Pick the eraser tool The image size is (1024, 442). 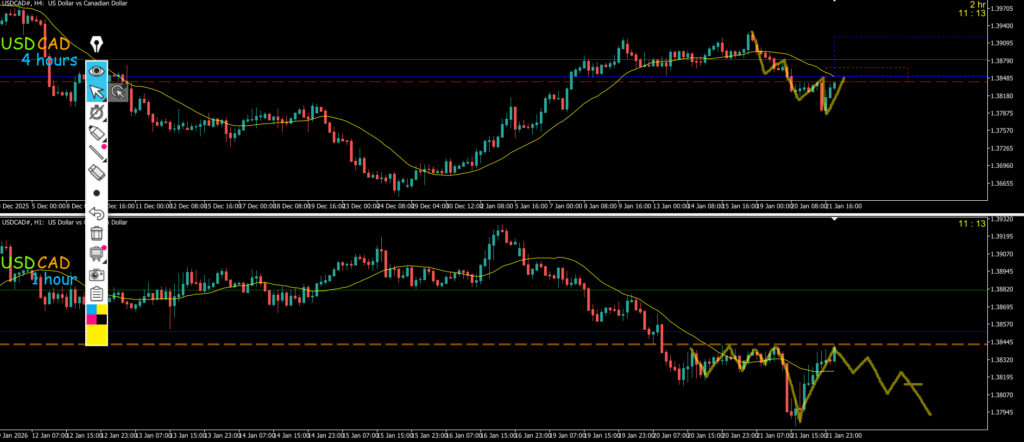click(x=97, y=173)
